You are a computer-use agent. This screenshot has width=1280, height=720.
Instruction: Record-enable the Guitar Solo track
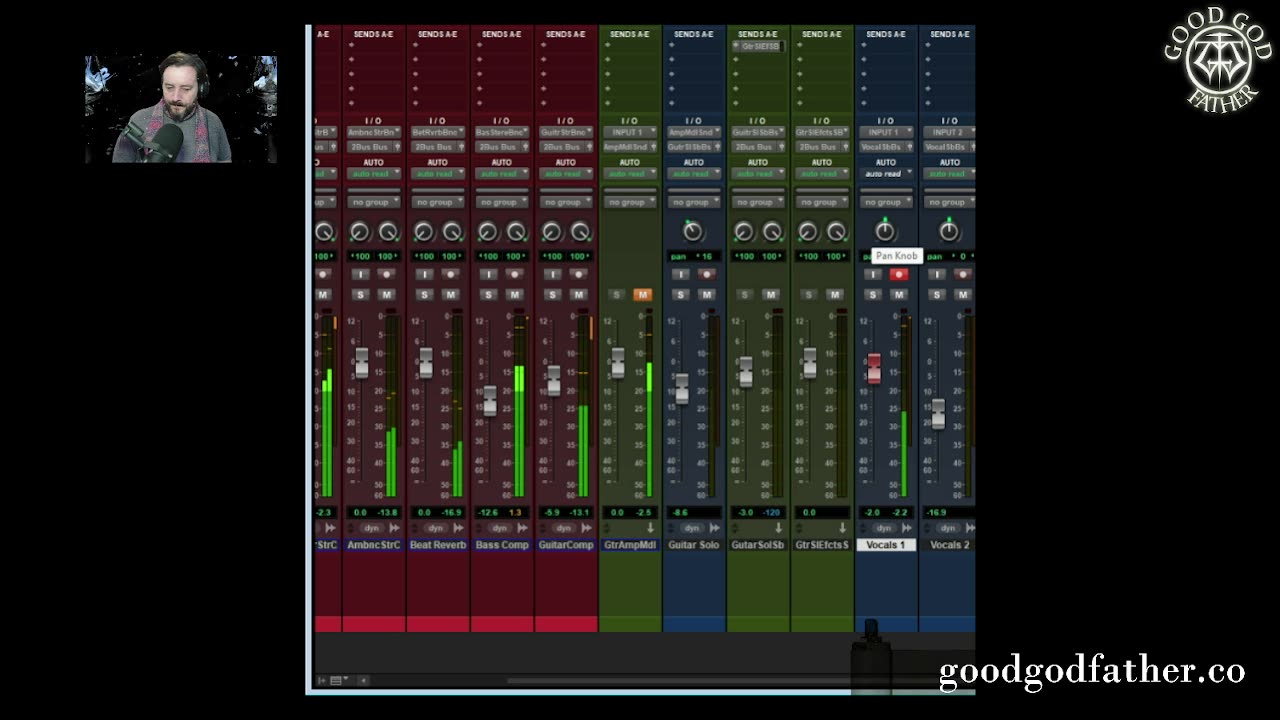point(707,274)
